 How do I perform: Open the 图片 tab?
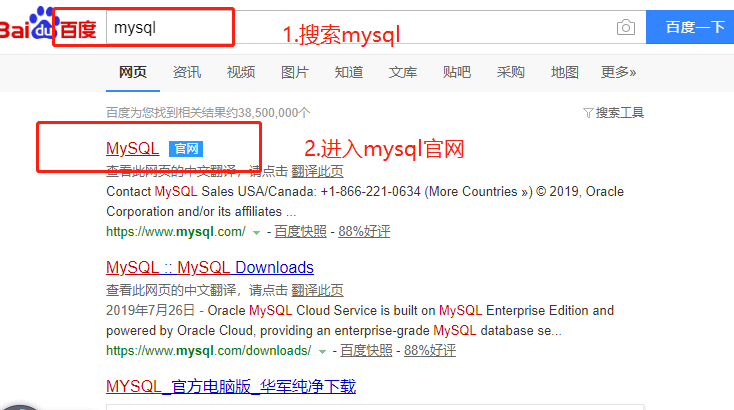coord(295,72)
